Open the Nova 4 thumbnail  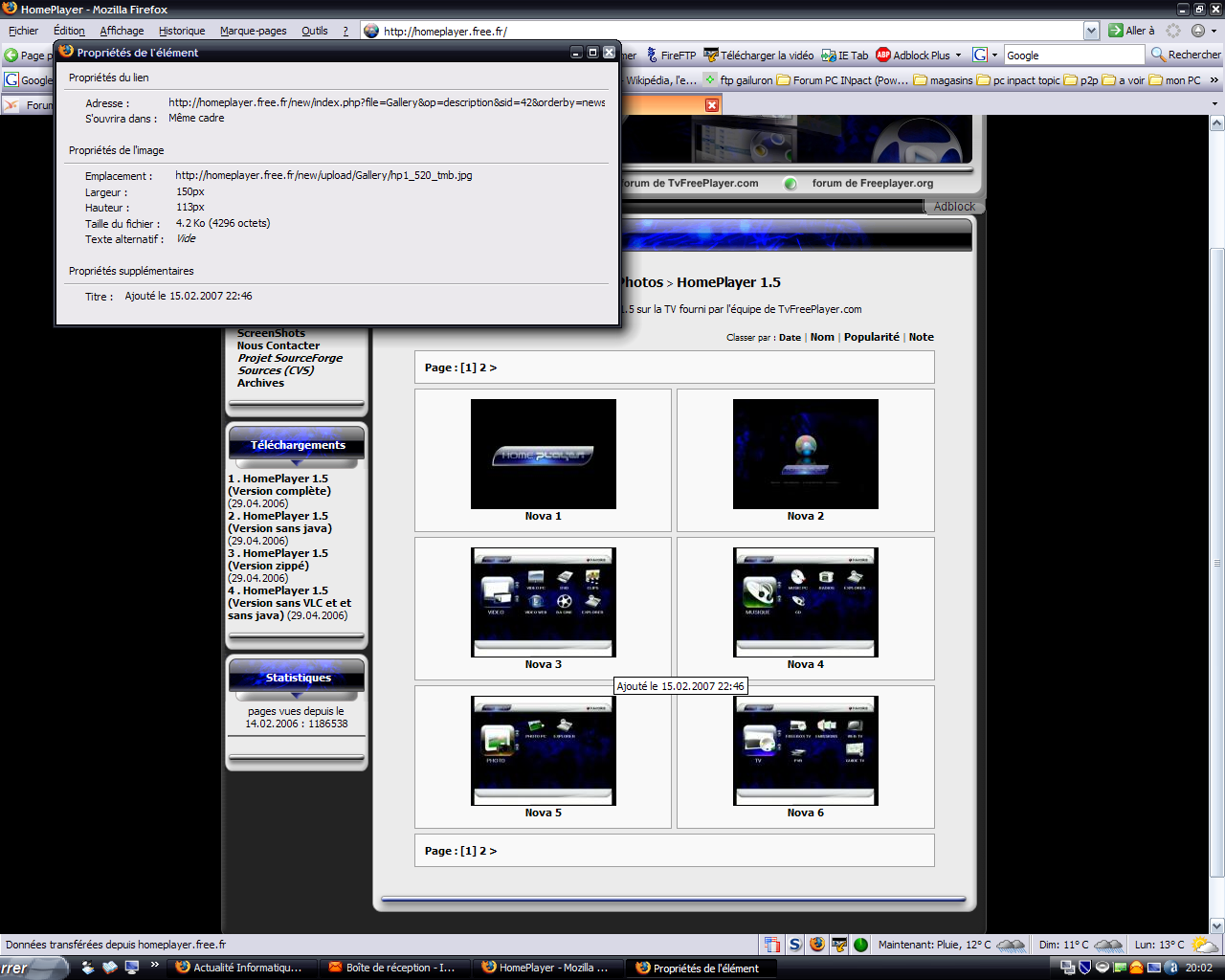[x=805, y=602]
